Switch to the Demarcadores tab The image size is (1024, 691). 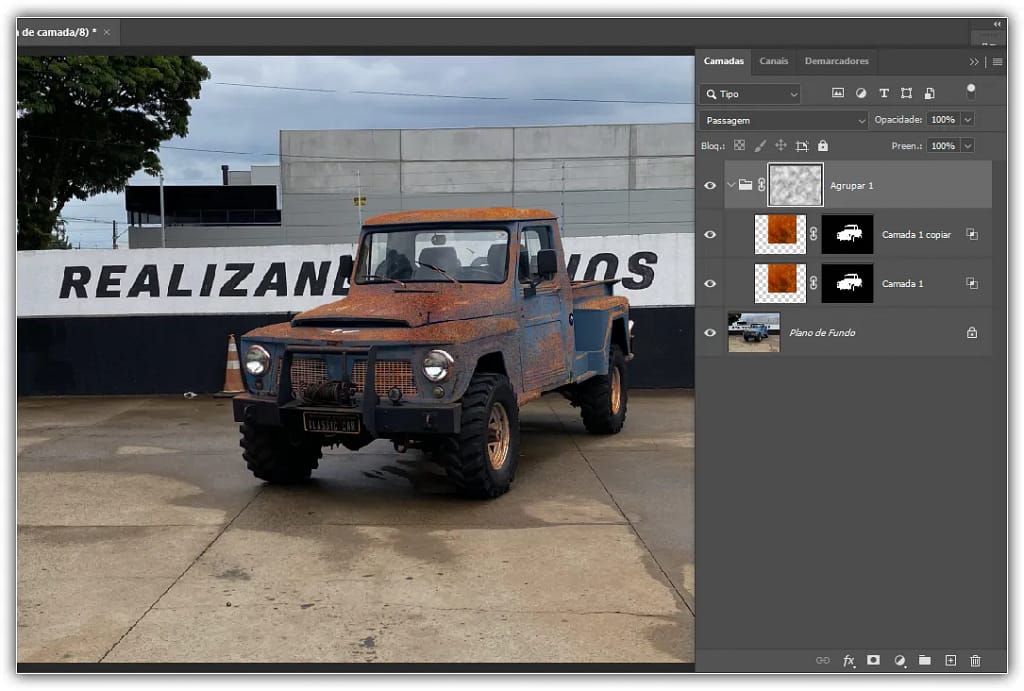(837, 61)
